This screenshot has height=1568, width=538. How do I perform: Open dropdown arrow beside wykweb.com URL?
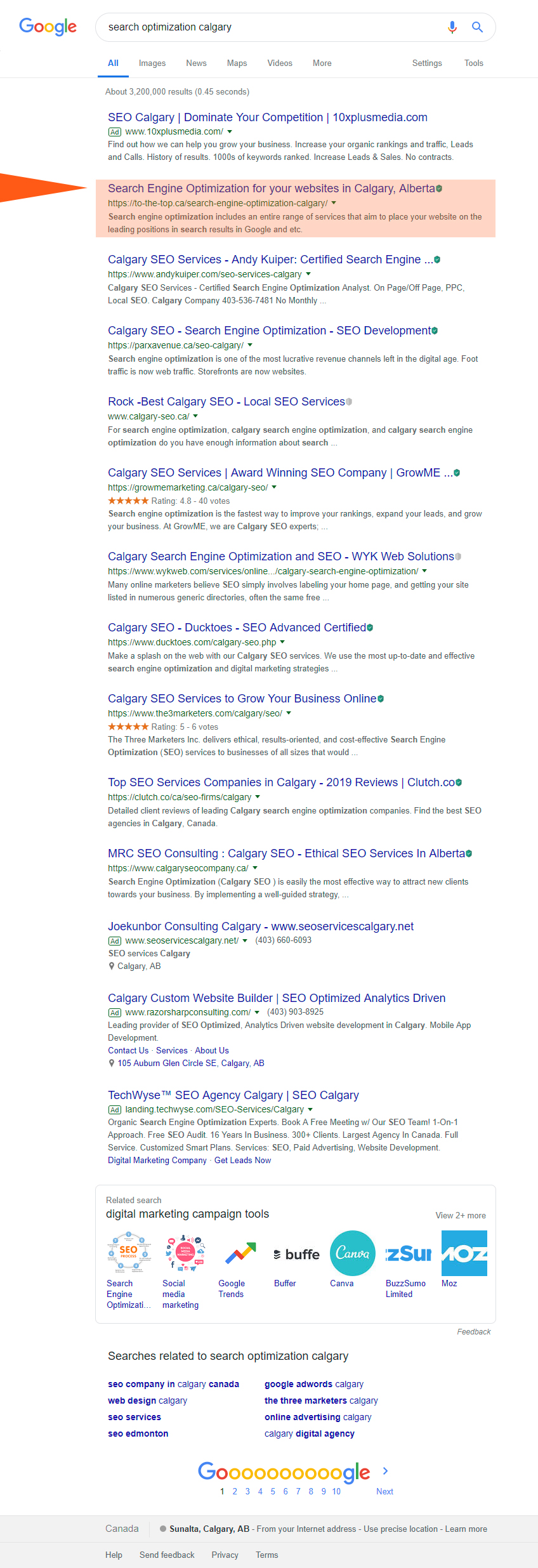pyautogui.click(x=424, y=571)
